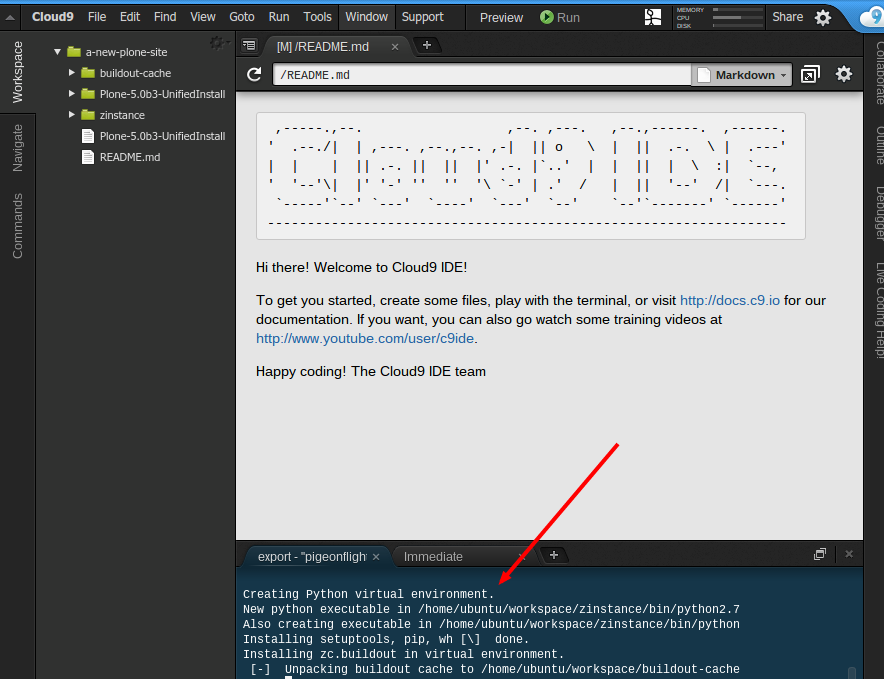The width and height of the screenshot is (884, 679).
Task: Click the DISK usage bar
Action: pos(736,25)
